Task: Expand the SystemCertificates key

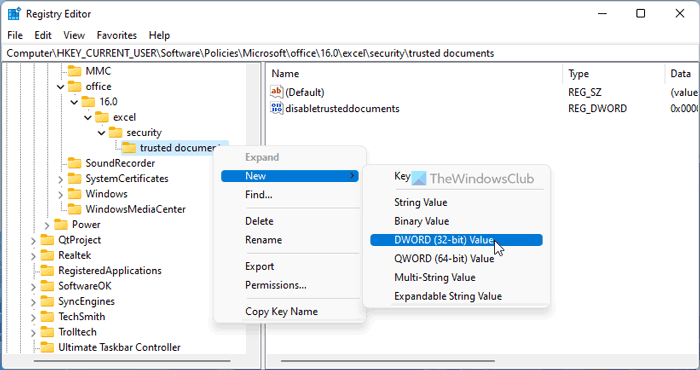Action: click(61, 179)
